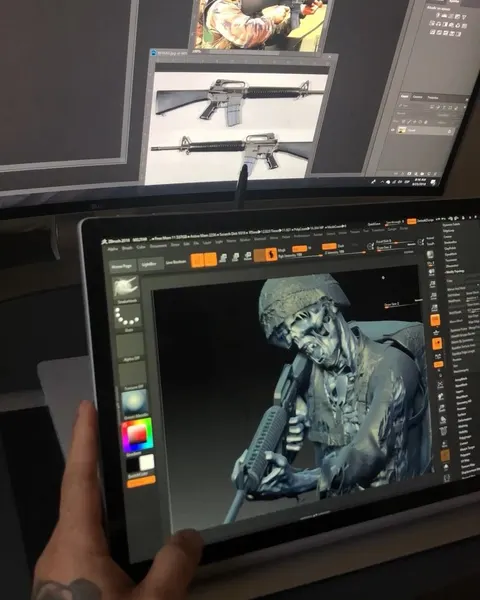Open the Dots stroke type selector

[x=128, y=316]
